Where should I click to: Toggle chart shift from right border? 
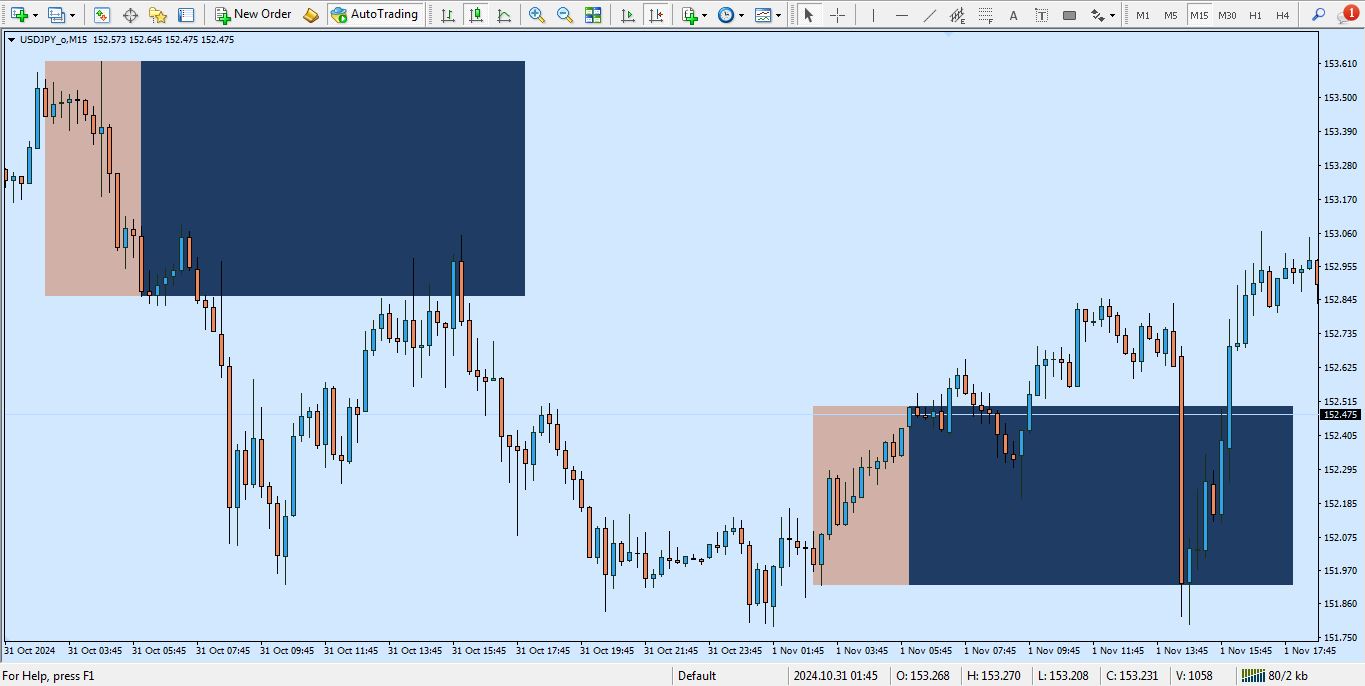point(655,15)
